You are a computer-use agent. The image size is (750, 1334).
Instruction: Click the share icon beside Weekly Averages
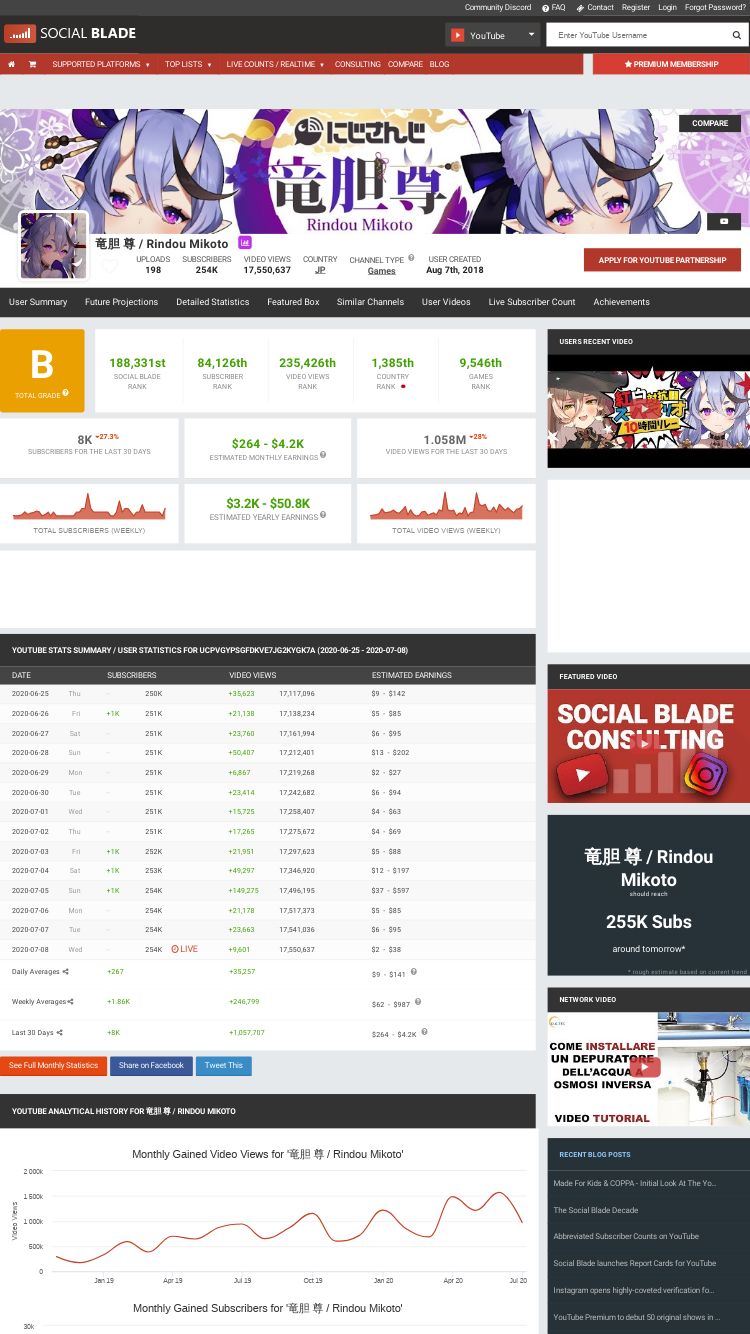pos(71,1001)
